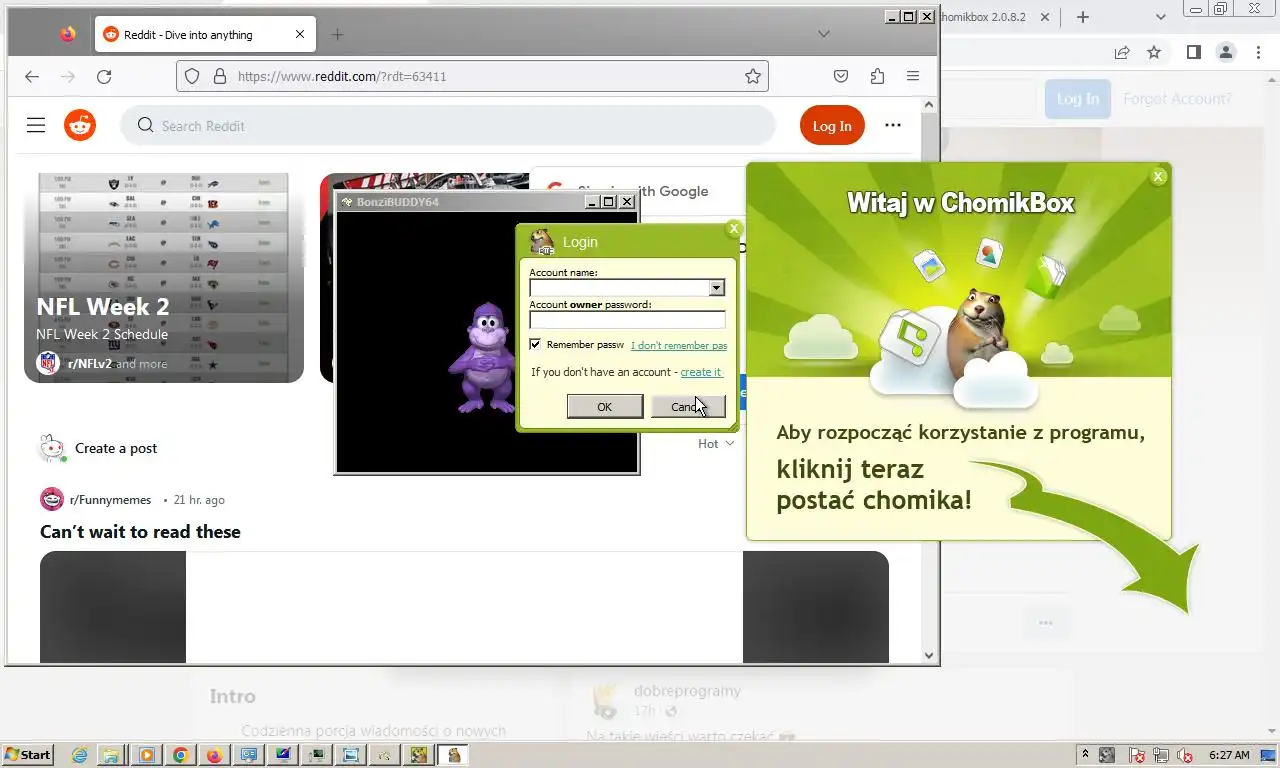Open a new tab in Chrome window
The width and height of the screenshot is (1280, 768).
point(1082,17)
